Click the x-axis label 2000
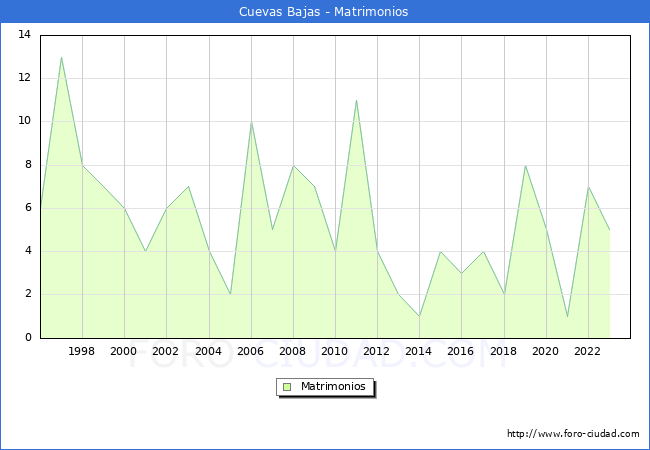The height and width of the screenshot is (450, 650). (123, 351)
